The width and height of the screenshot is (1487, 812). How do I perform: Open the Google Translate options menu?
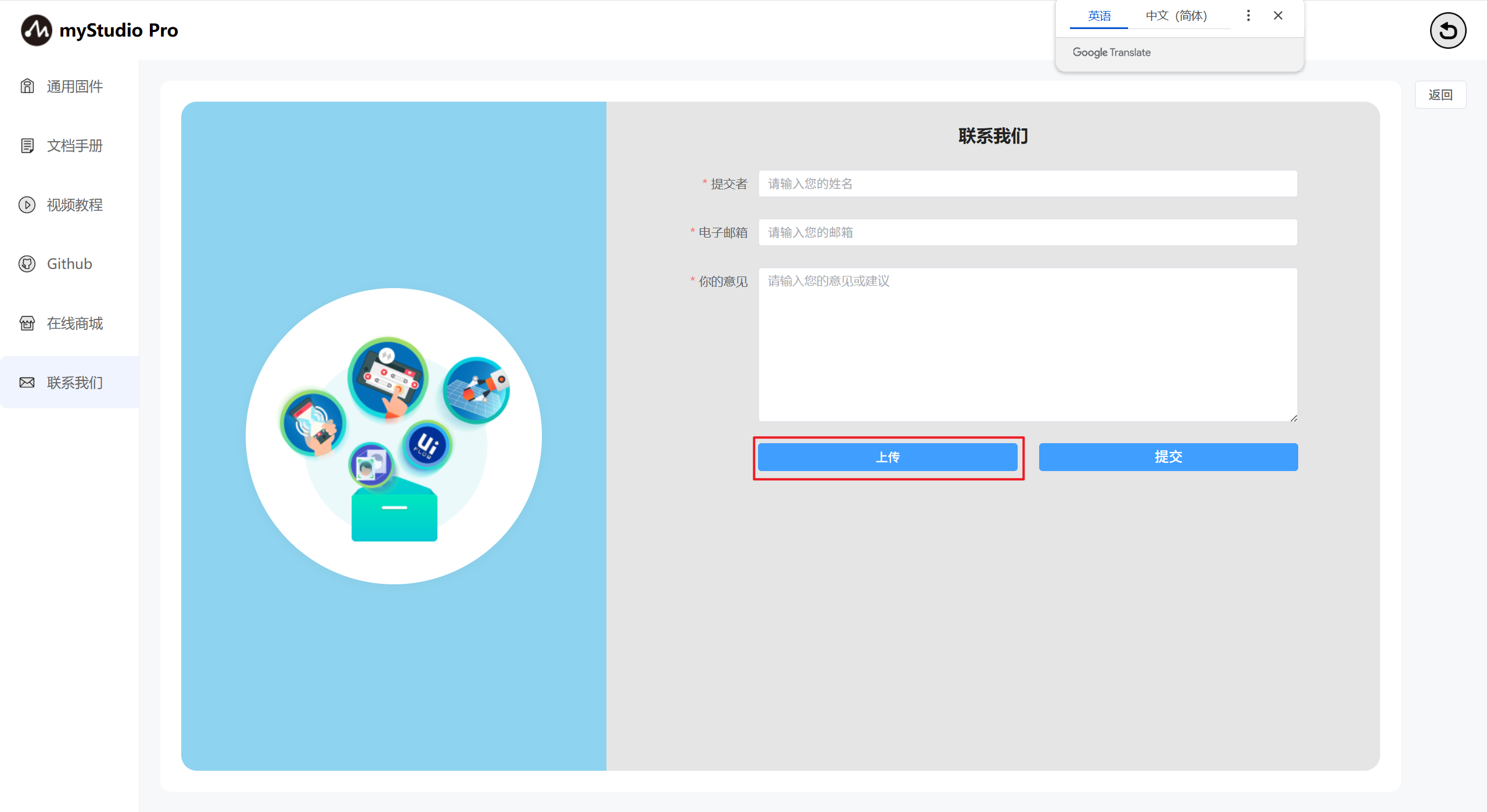point(1248,16)
